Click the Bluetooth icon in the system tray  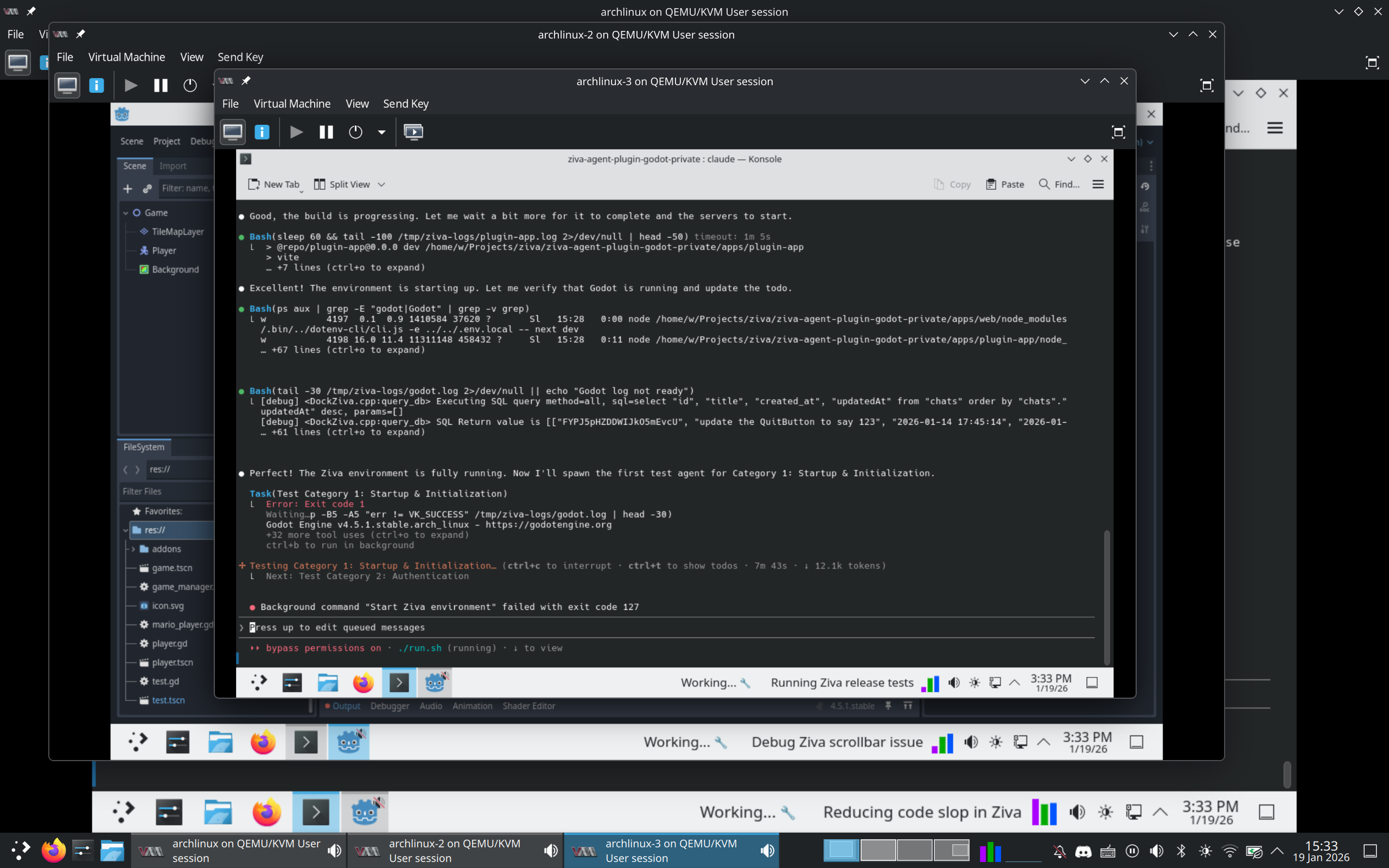[1181, 850]
